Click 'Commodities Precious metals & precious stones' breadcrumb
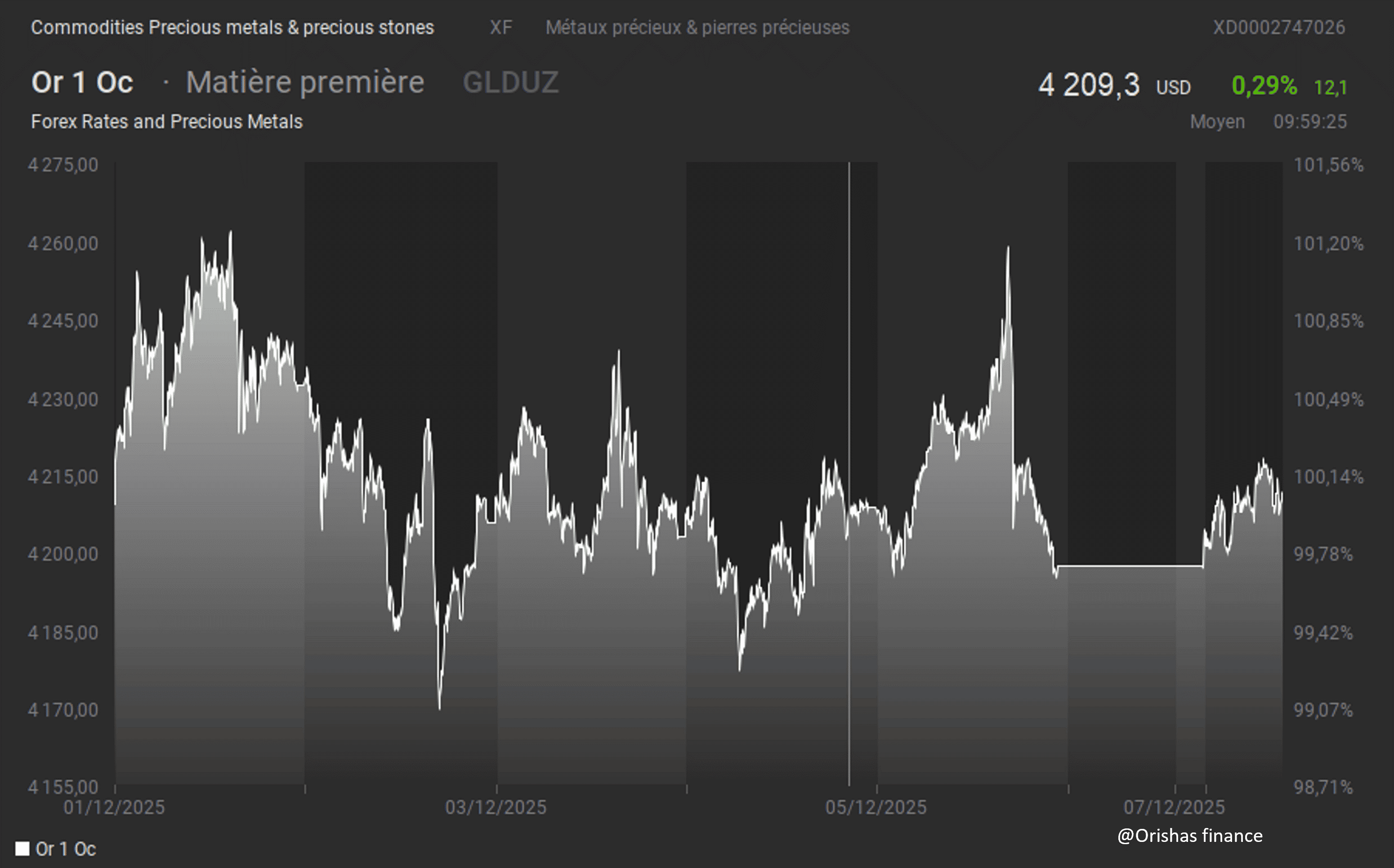 232,27
